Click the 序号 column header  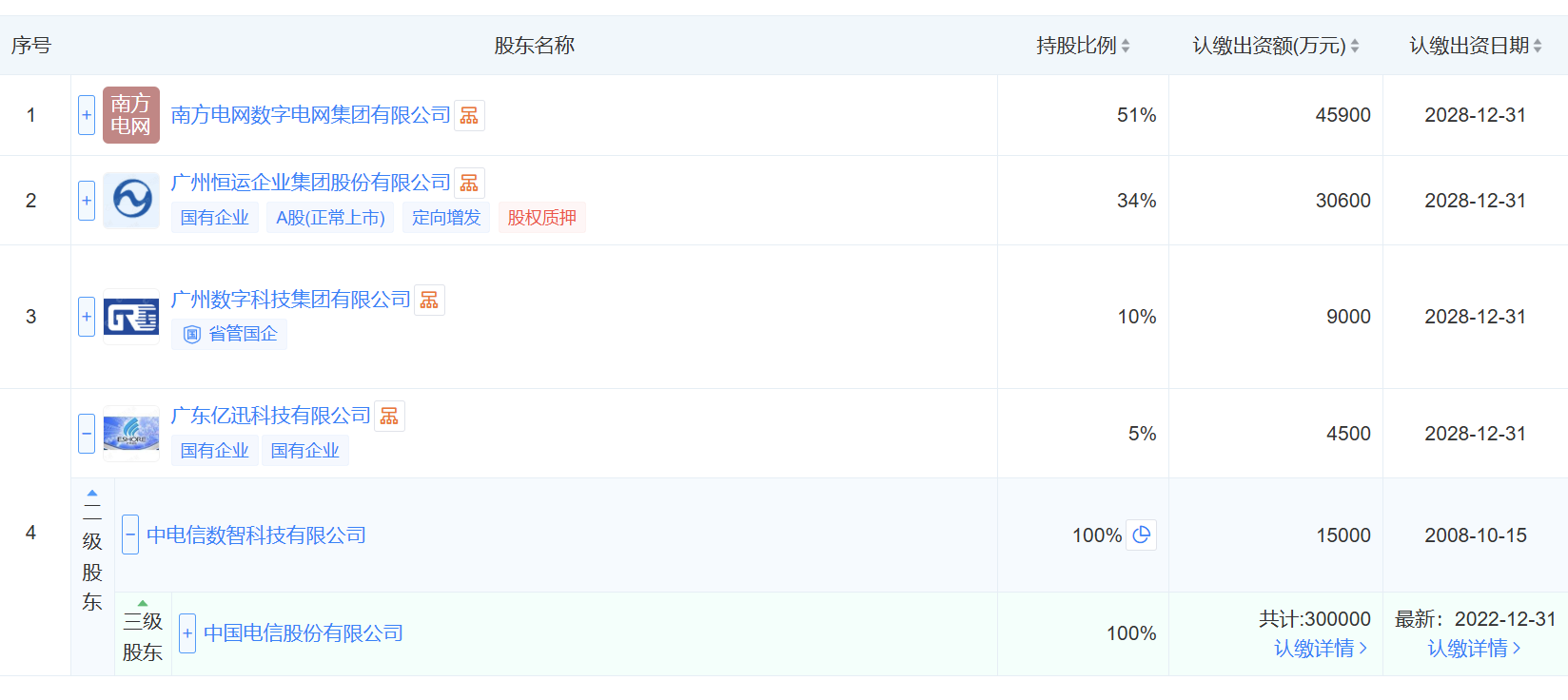31,46
